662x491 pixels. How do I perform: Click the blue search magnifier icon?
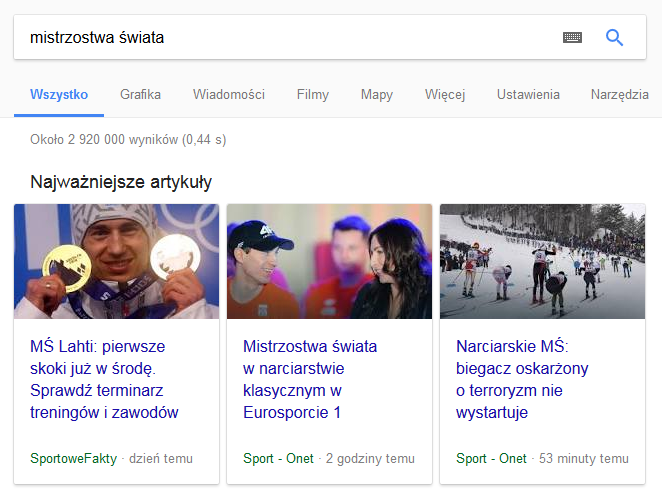pos(614,38)
